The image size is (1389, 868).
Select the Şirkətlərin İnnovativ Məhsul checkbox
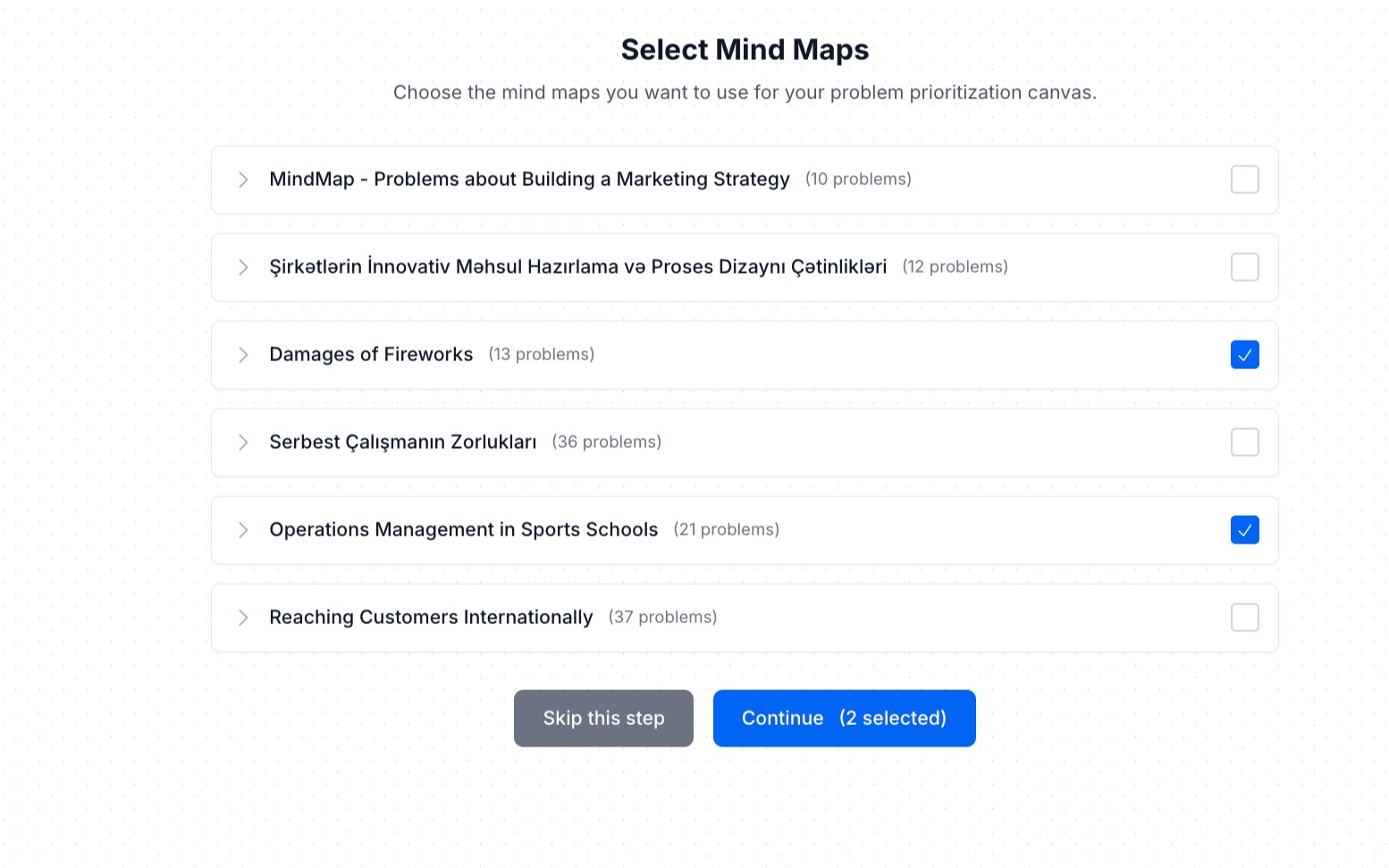pos(1244,267)
